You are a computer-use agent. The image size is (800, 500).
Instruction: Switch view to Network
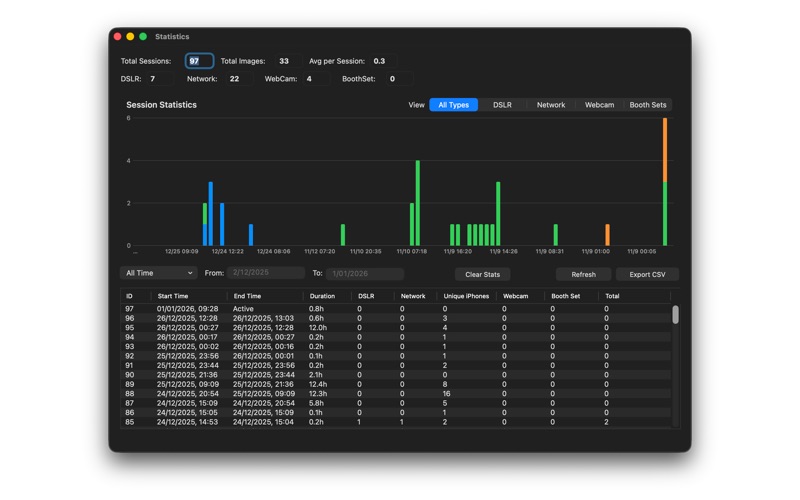(x=551, y=105)
